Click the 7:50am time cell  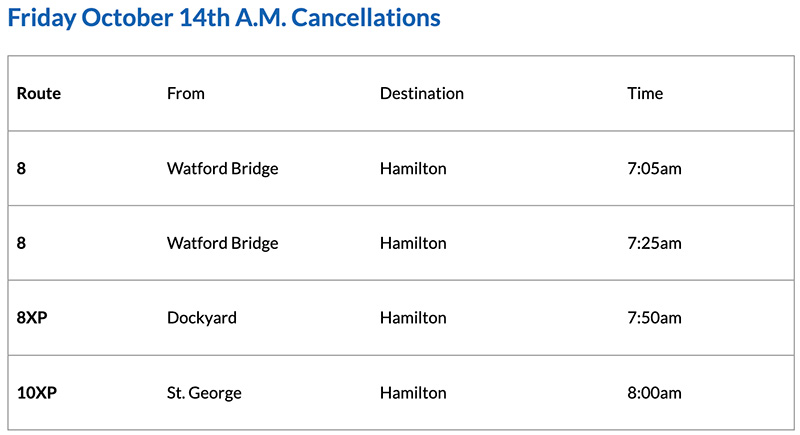coord(654,318)
